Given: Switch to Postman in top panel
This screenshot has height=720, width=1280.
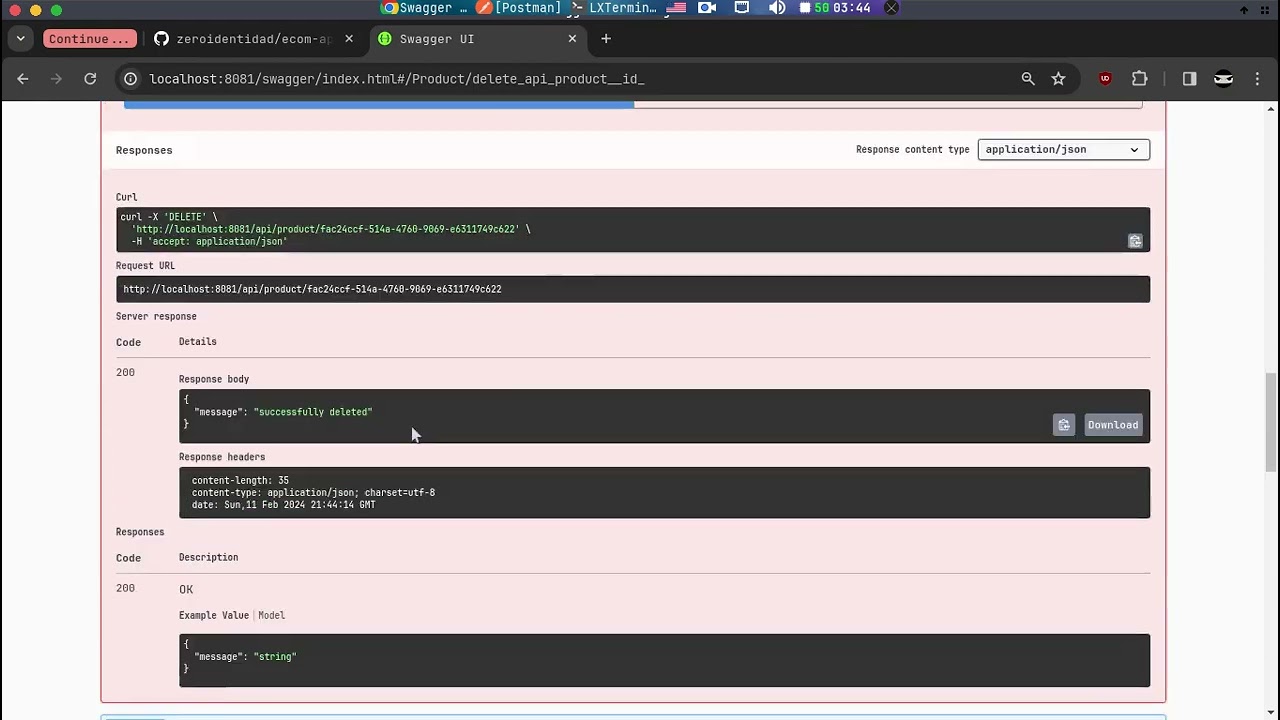Looking at the screenshot, I should pos(519,8).
